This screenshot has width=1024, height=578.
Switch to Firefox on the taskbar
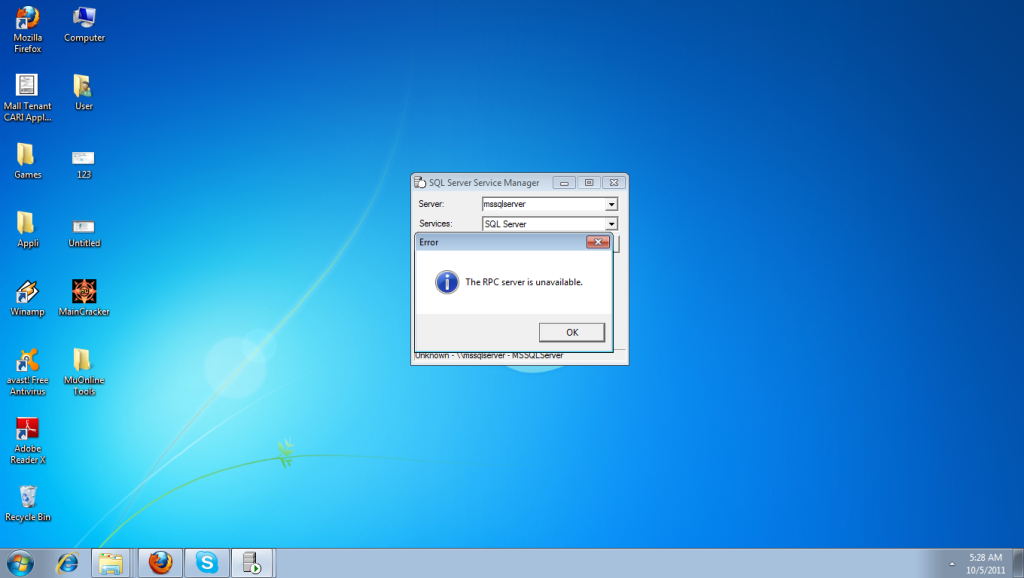160,563
